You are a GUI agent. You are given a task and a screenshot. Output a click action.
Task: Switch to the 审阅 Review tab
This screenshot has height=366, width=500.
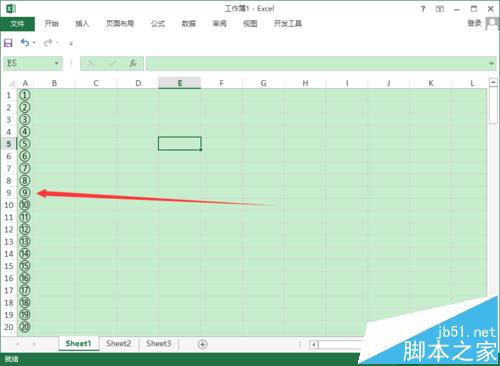coord(219,24)
